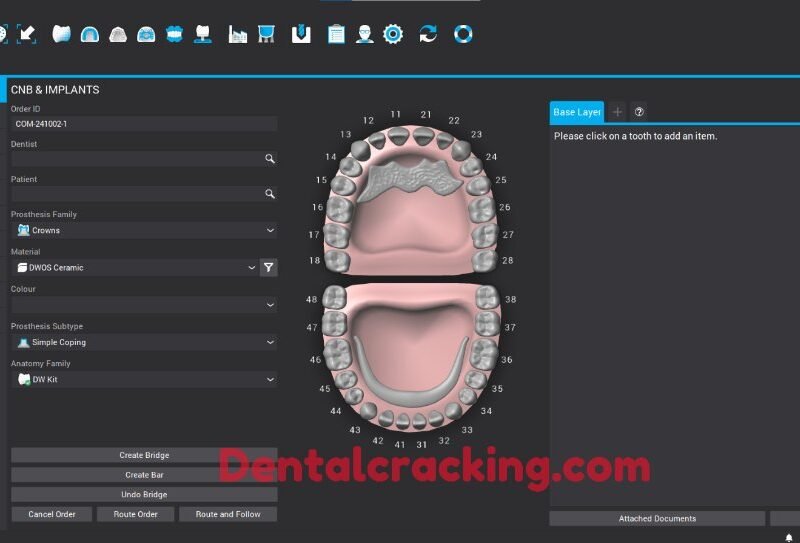
Task: Click the plus icon to add layer
Action: [x=617, y=112]
